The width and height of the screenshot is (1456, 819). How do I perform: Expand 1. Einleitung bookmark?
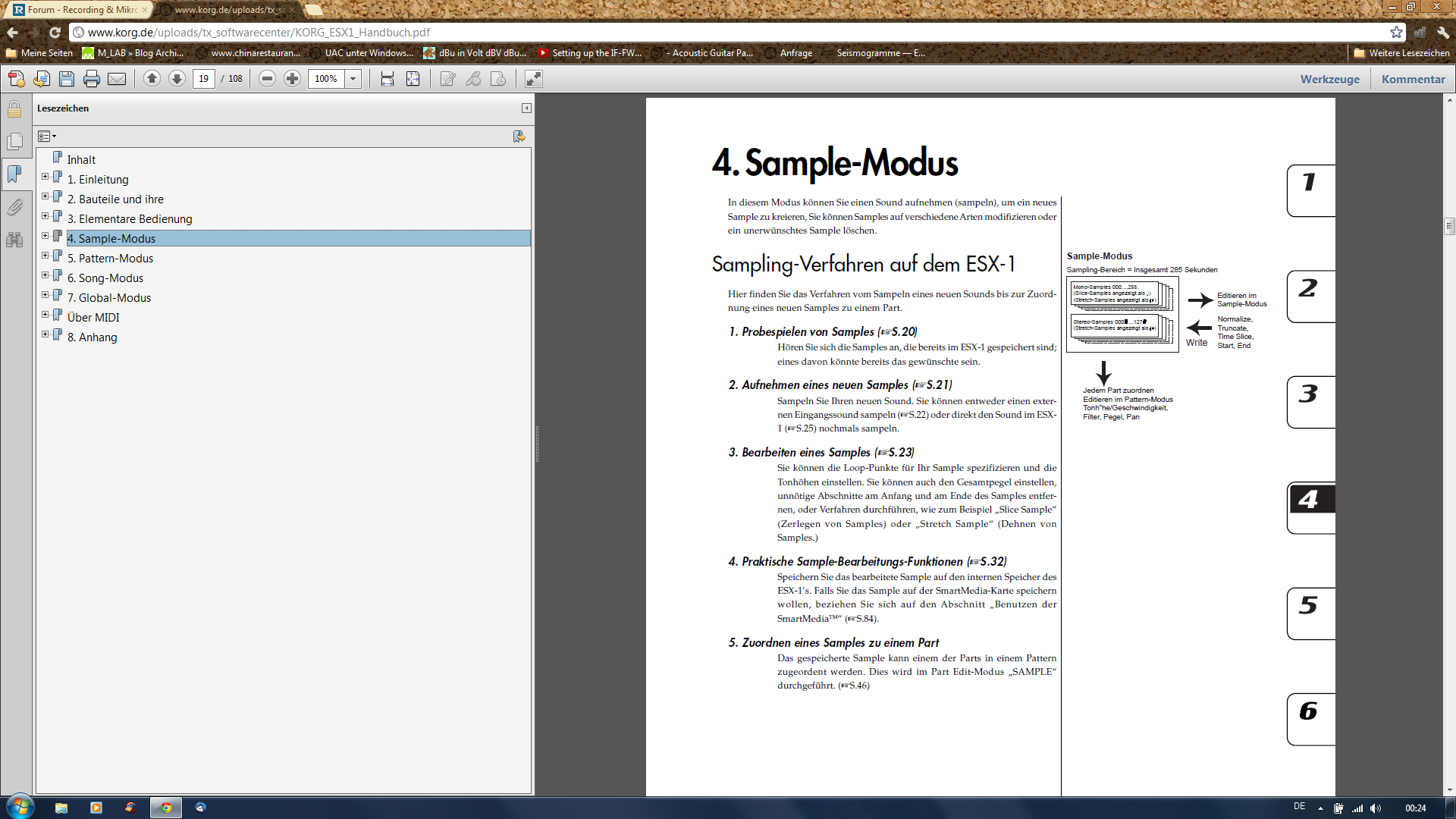click(45, 177)
